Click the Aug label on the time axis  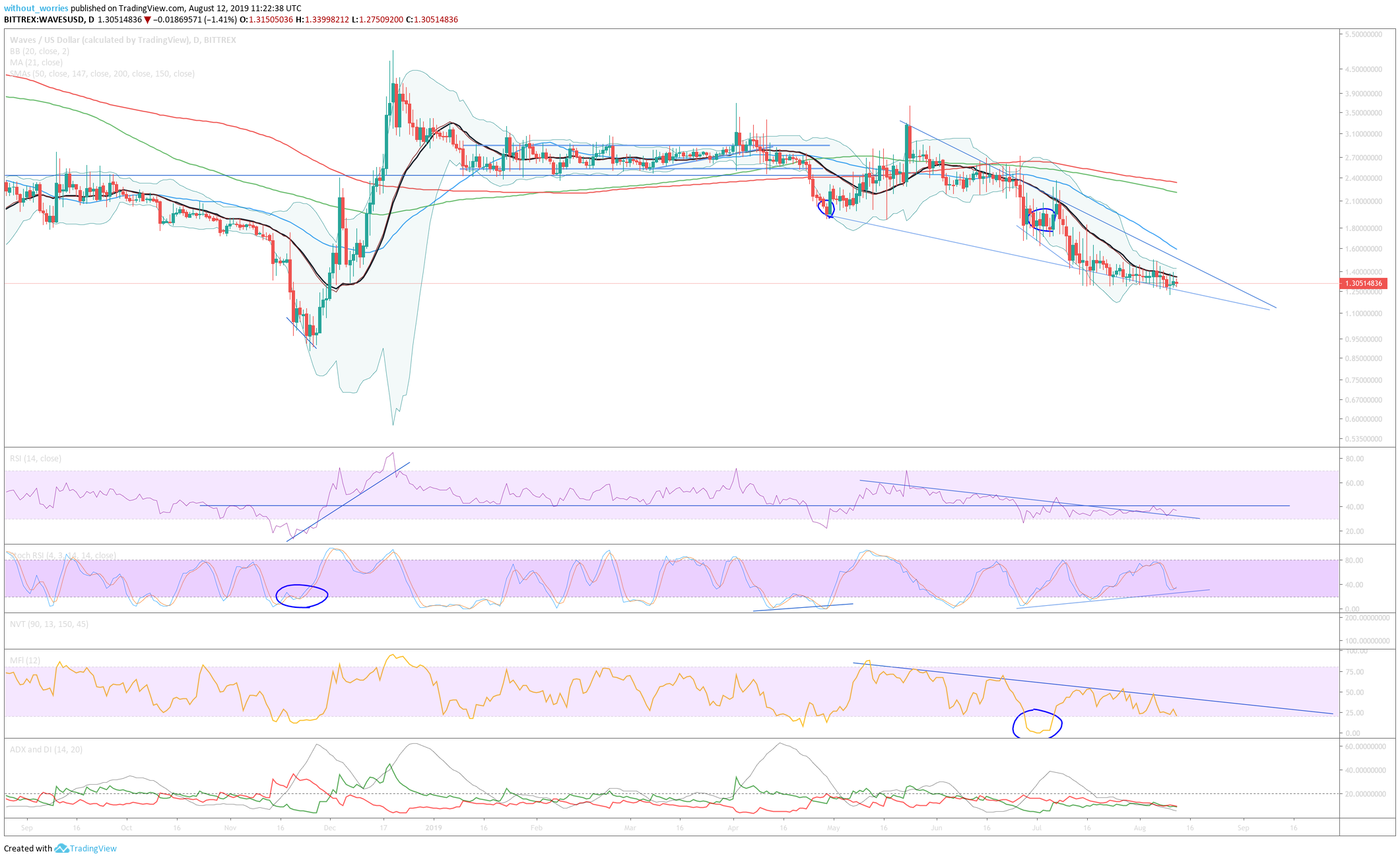coord(1140,828)
